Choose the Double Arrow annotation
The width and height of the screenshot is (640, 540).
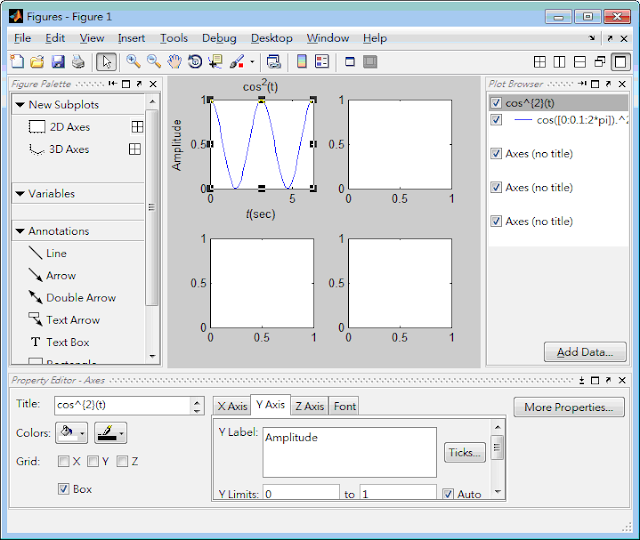click(72, 298)
